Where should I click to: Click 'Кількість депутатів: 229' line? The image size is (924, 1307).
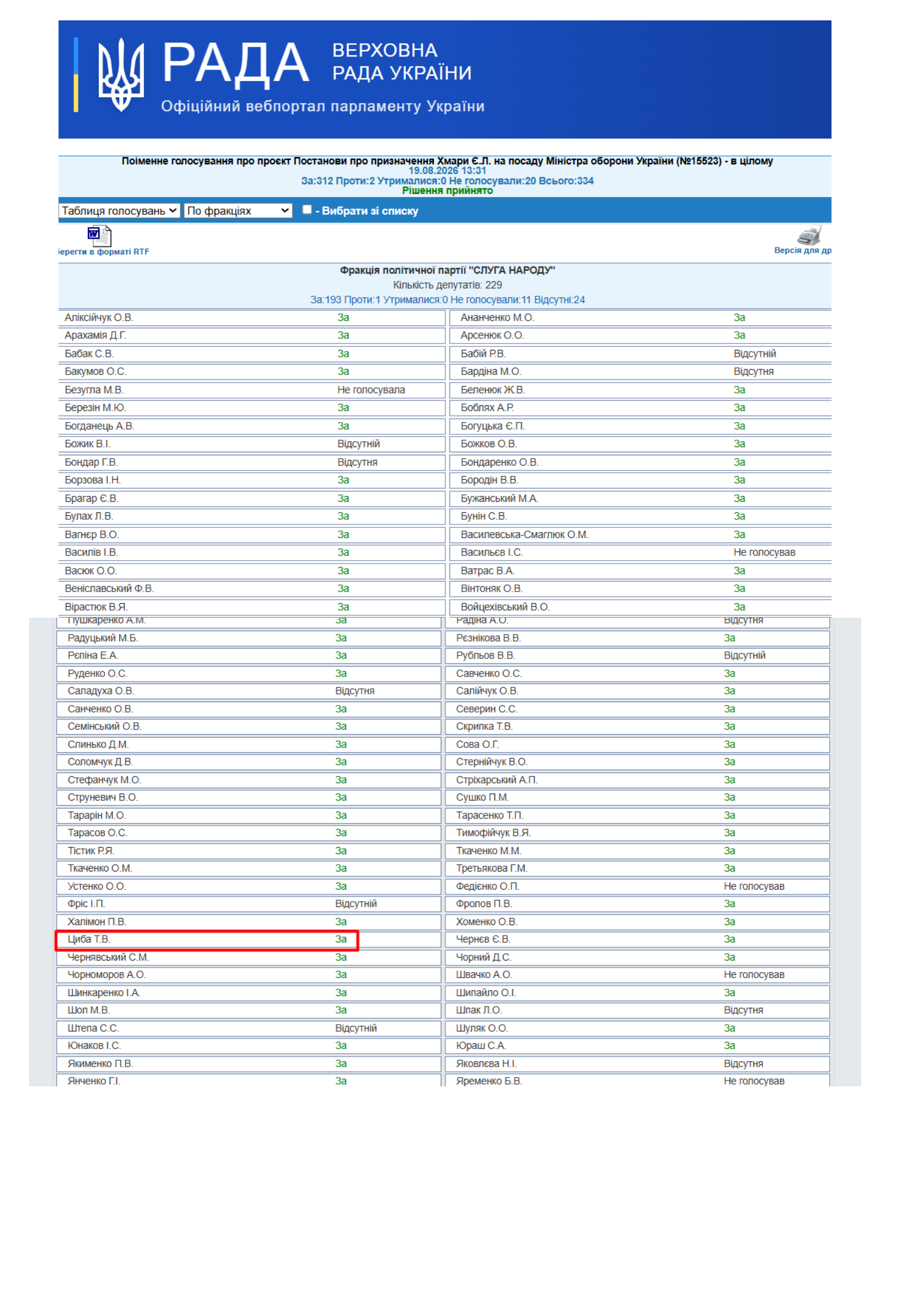pyautogui.click(x=447, y=285)
